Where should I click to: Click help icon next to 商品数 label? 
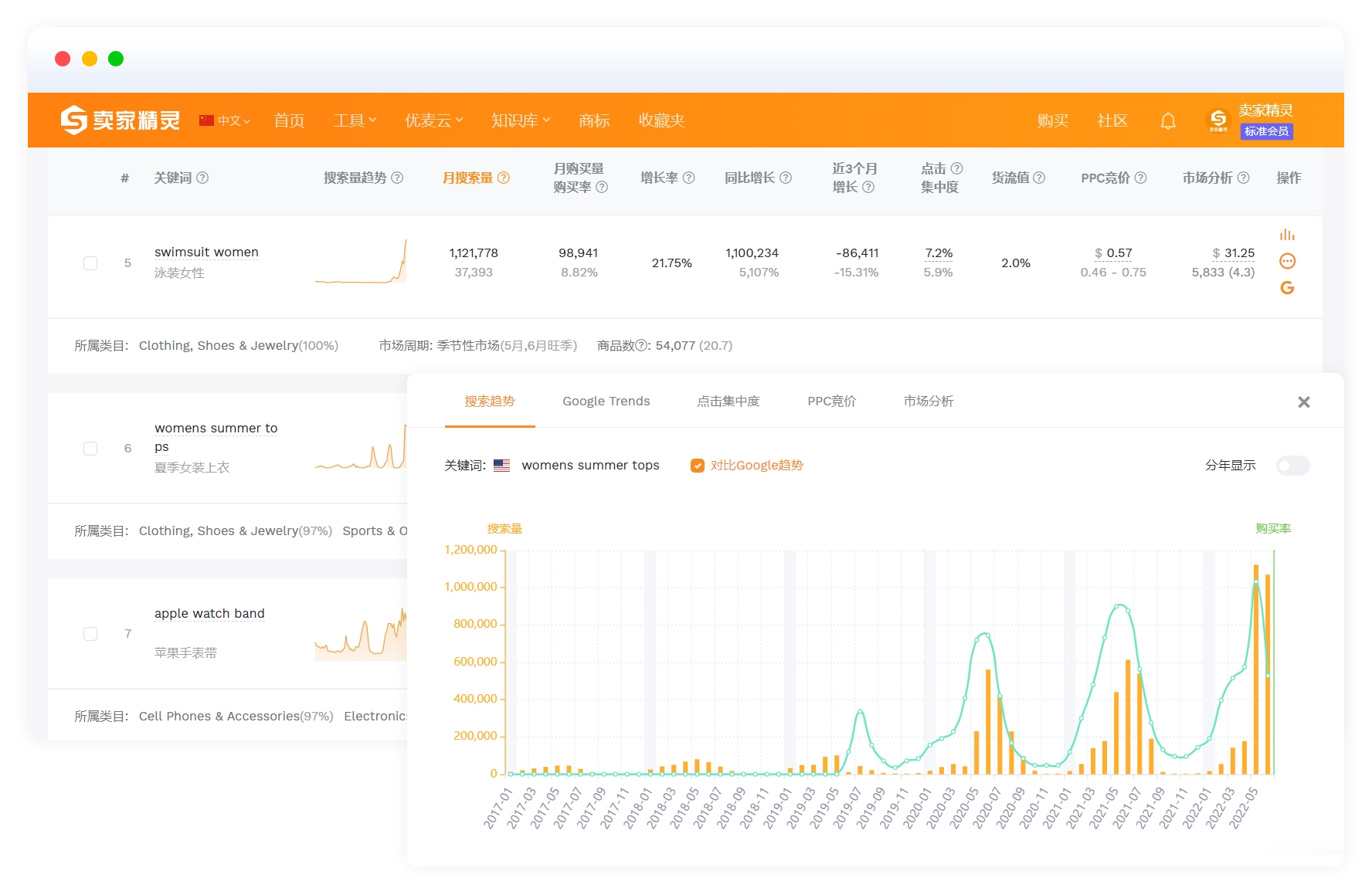pos(641,346)
